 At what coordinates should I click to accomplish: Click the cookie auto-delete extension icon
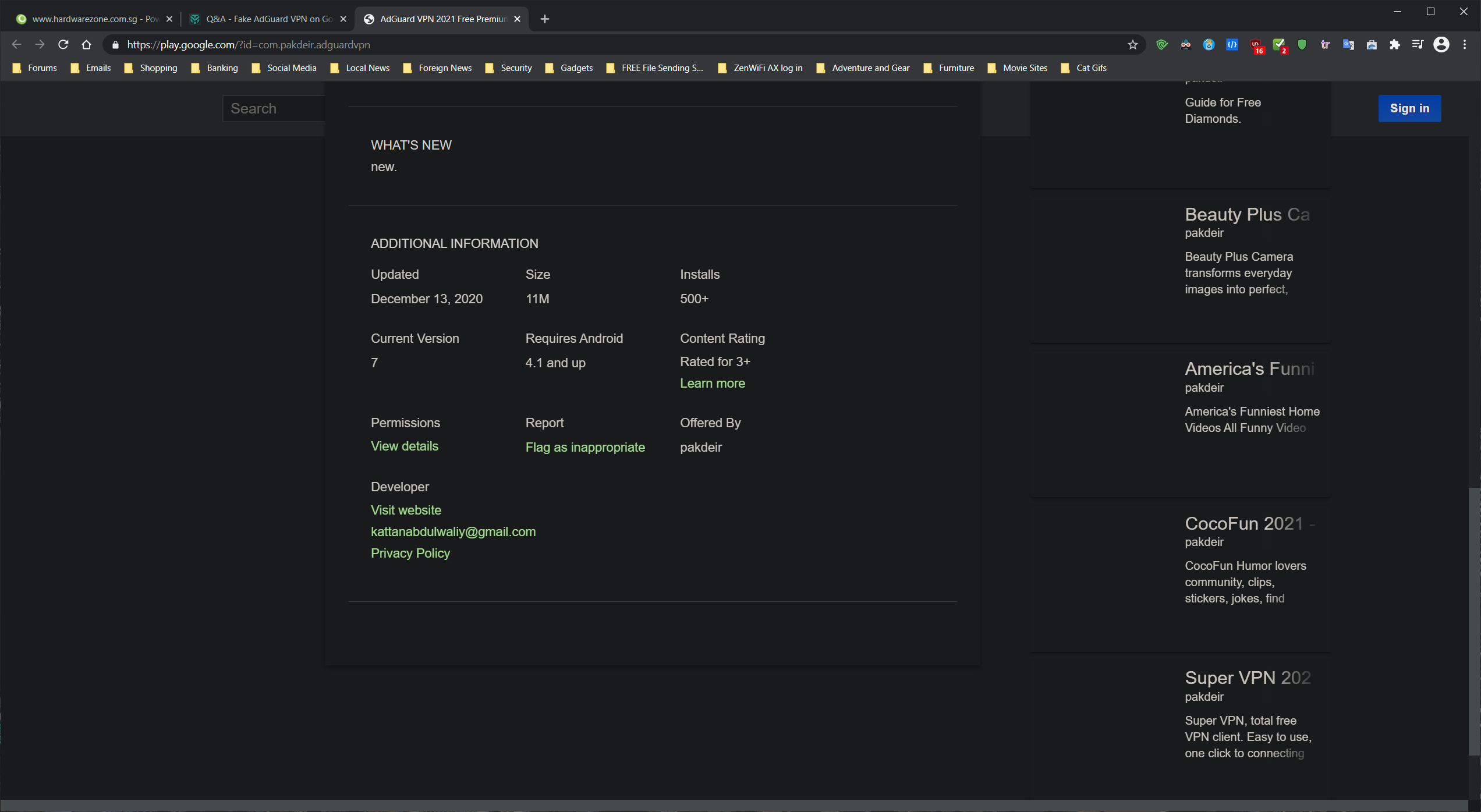1209,45
